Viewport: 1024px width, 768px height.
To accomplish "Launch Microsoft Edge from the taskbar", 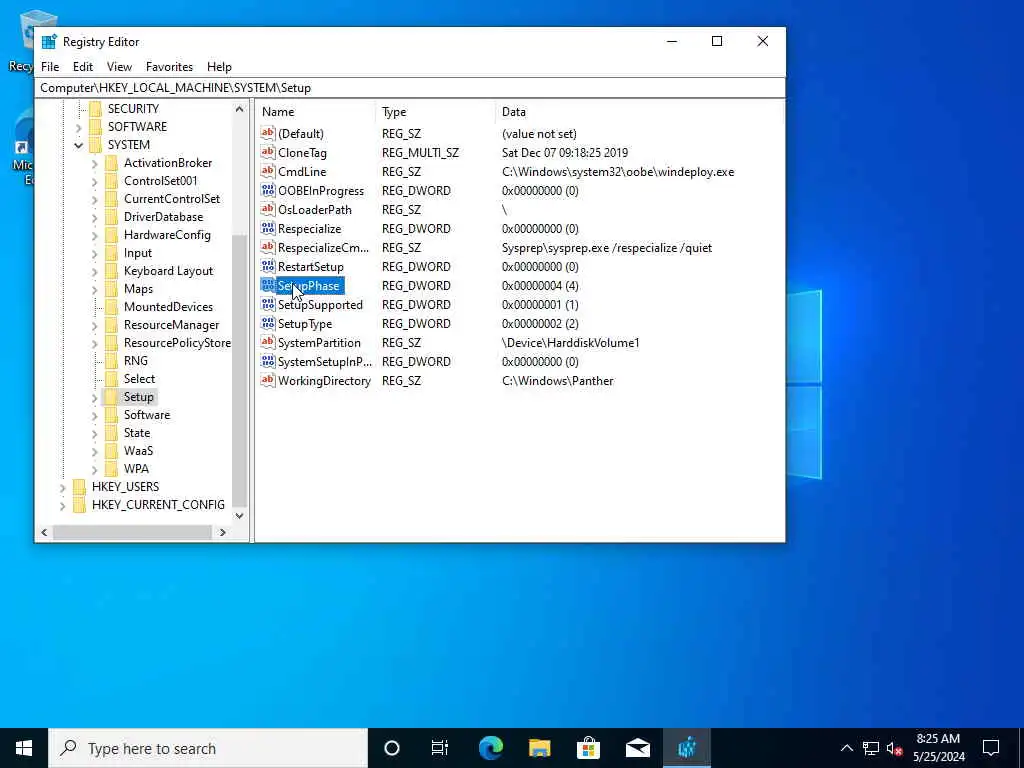I will tap(490, 748).
